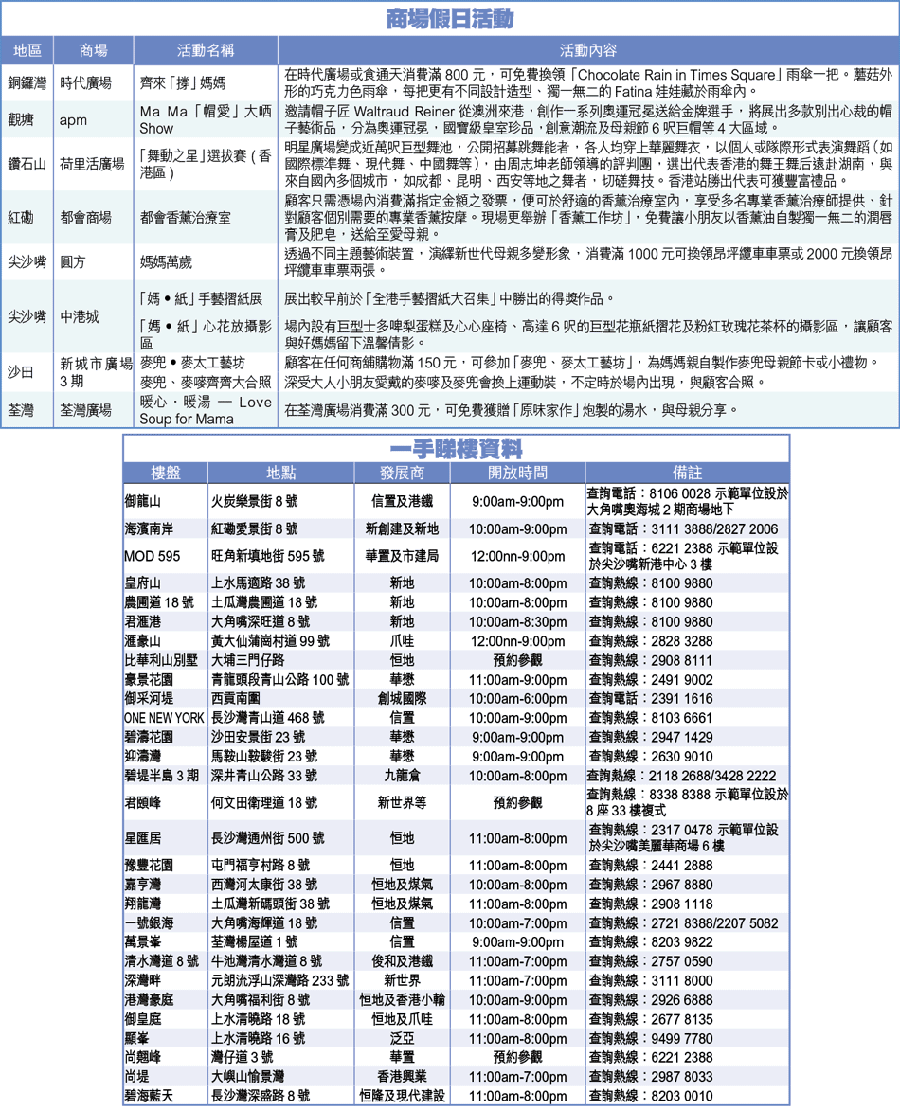Select the 尚翹峰 property name
The image size is (900, 1110).
click(142, 1058)
